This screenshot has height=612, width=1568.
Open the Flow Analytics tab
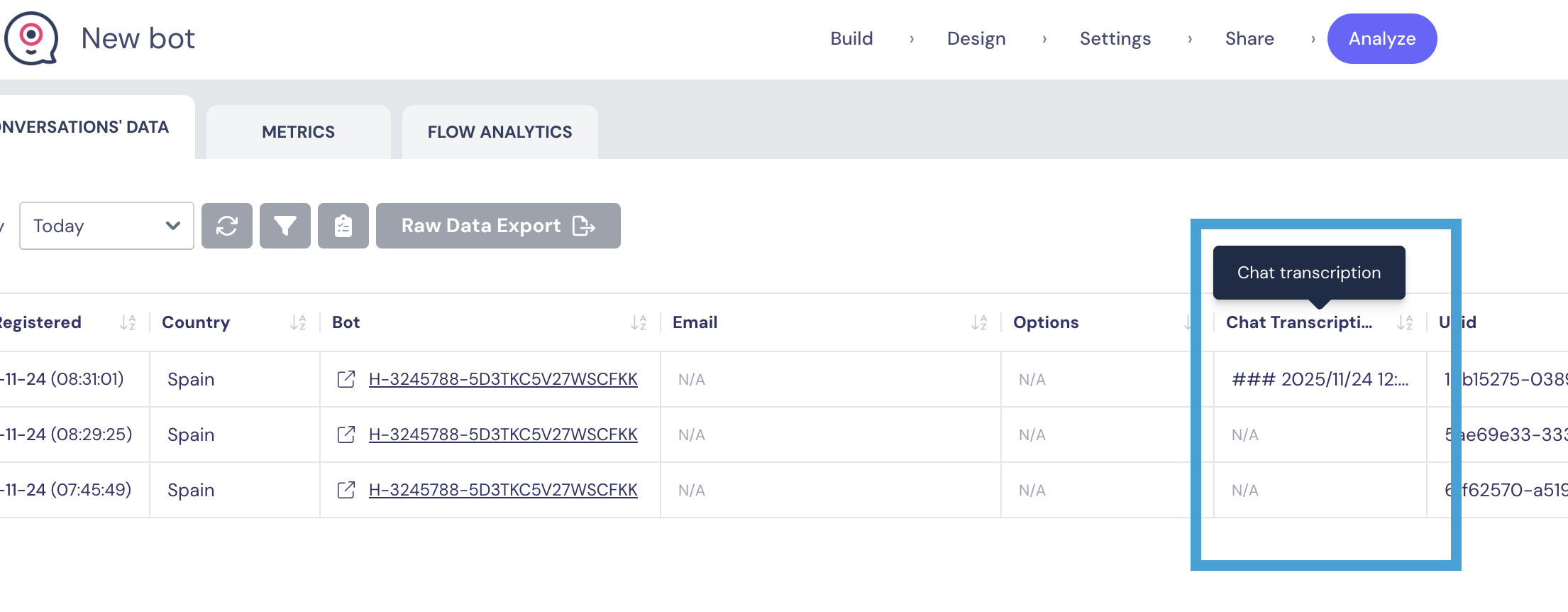tap(499, 132)
